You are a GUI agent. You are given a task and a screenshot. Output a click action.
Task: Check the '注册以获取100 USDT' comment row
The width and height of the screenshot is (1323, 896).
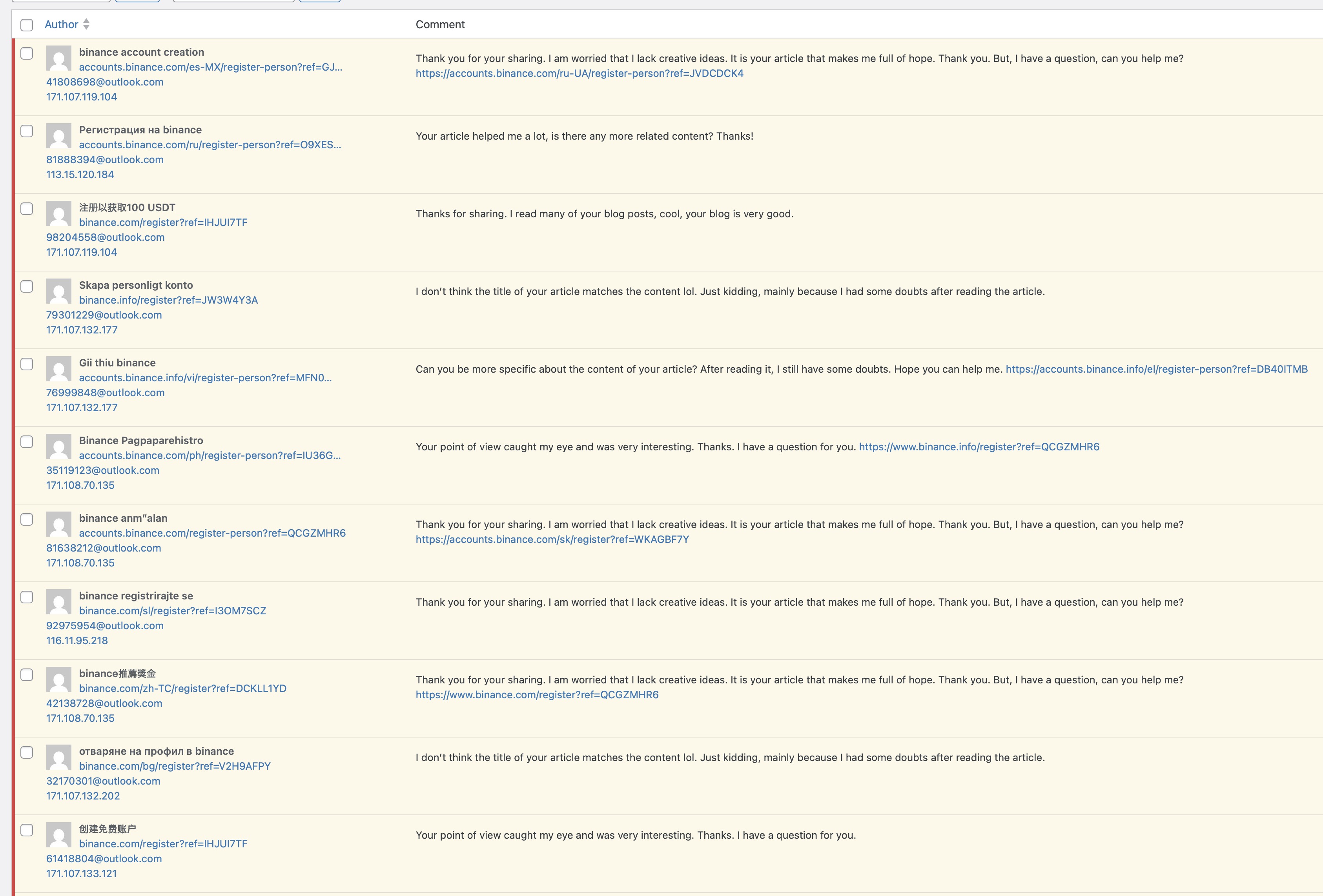[27, 209]
